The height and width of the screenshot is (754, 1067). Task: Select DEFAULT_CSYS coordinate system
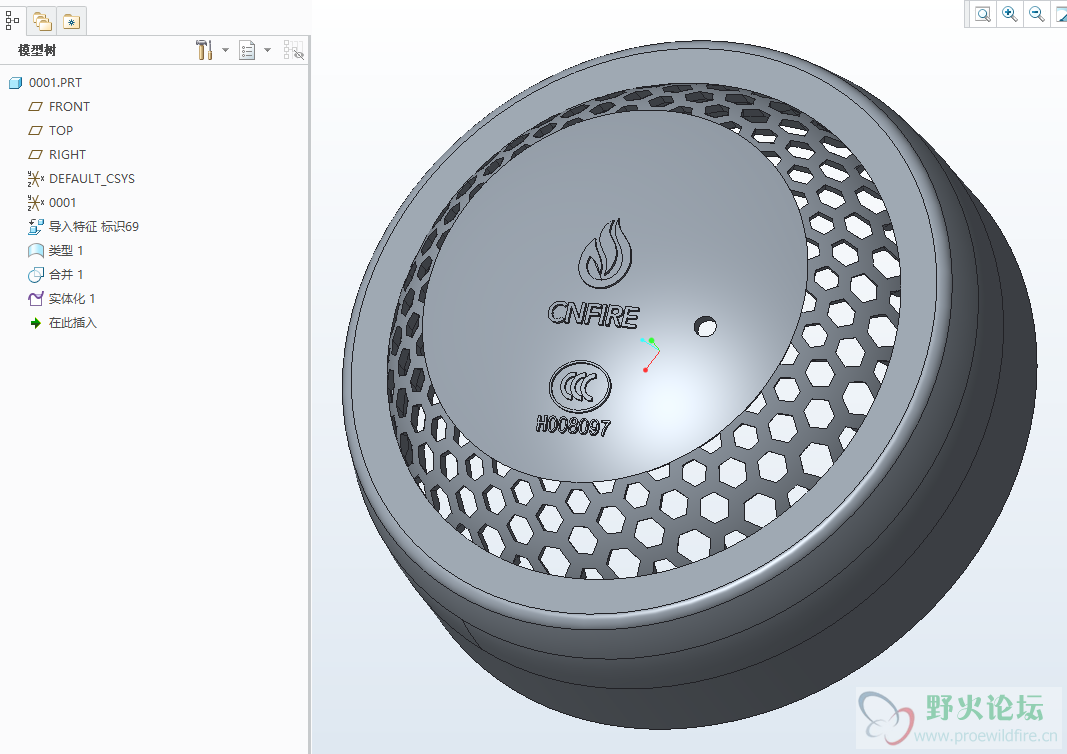(91, 178)
